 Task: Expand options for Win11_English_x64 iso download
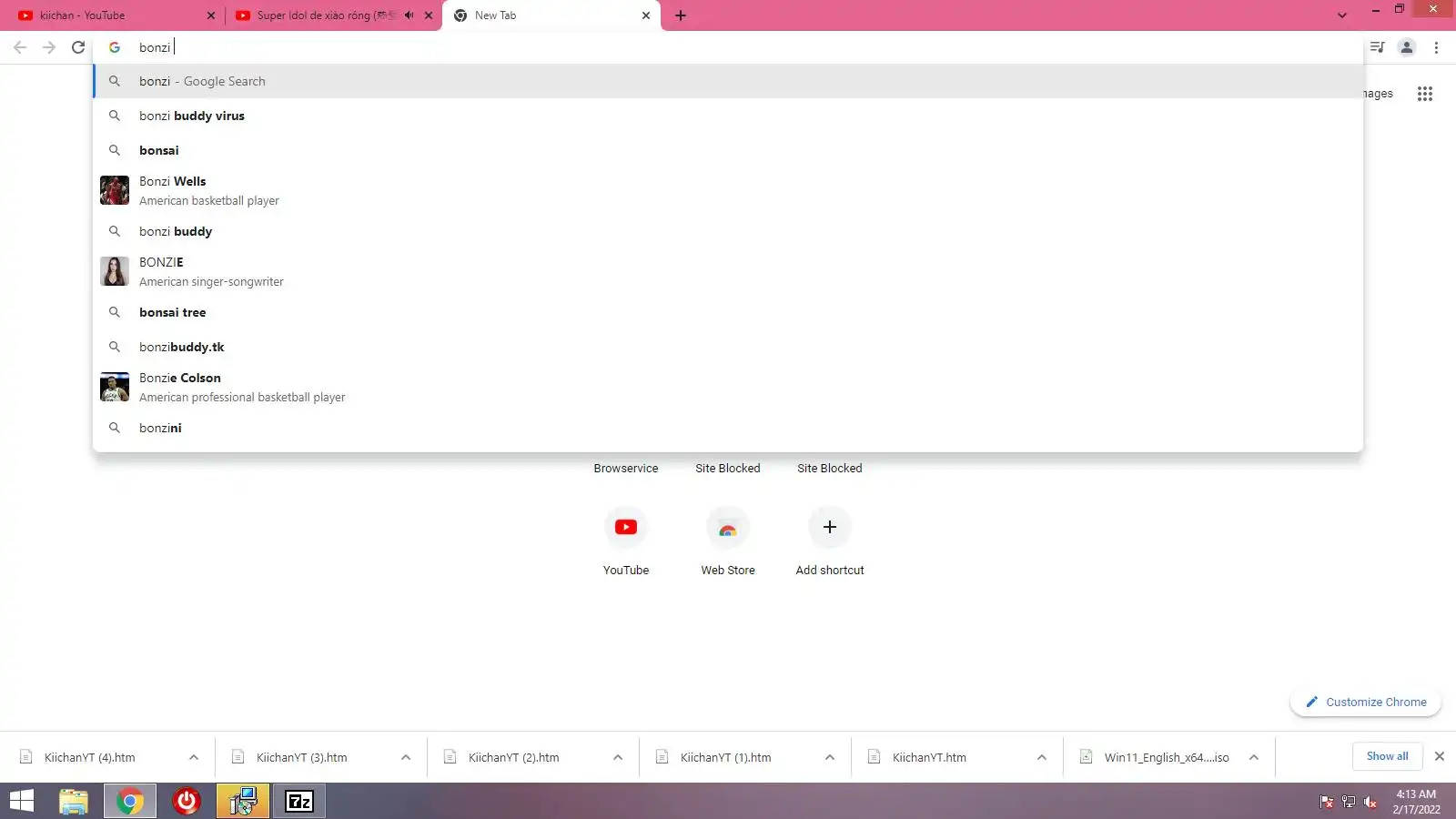click(1254, 757)
